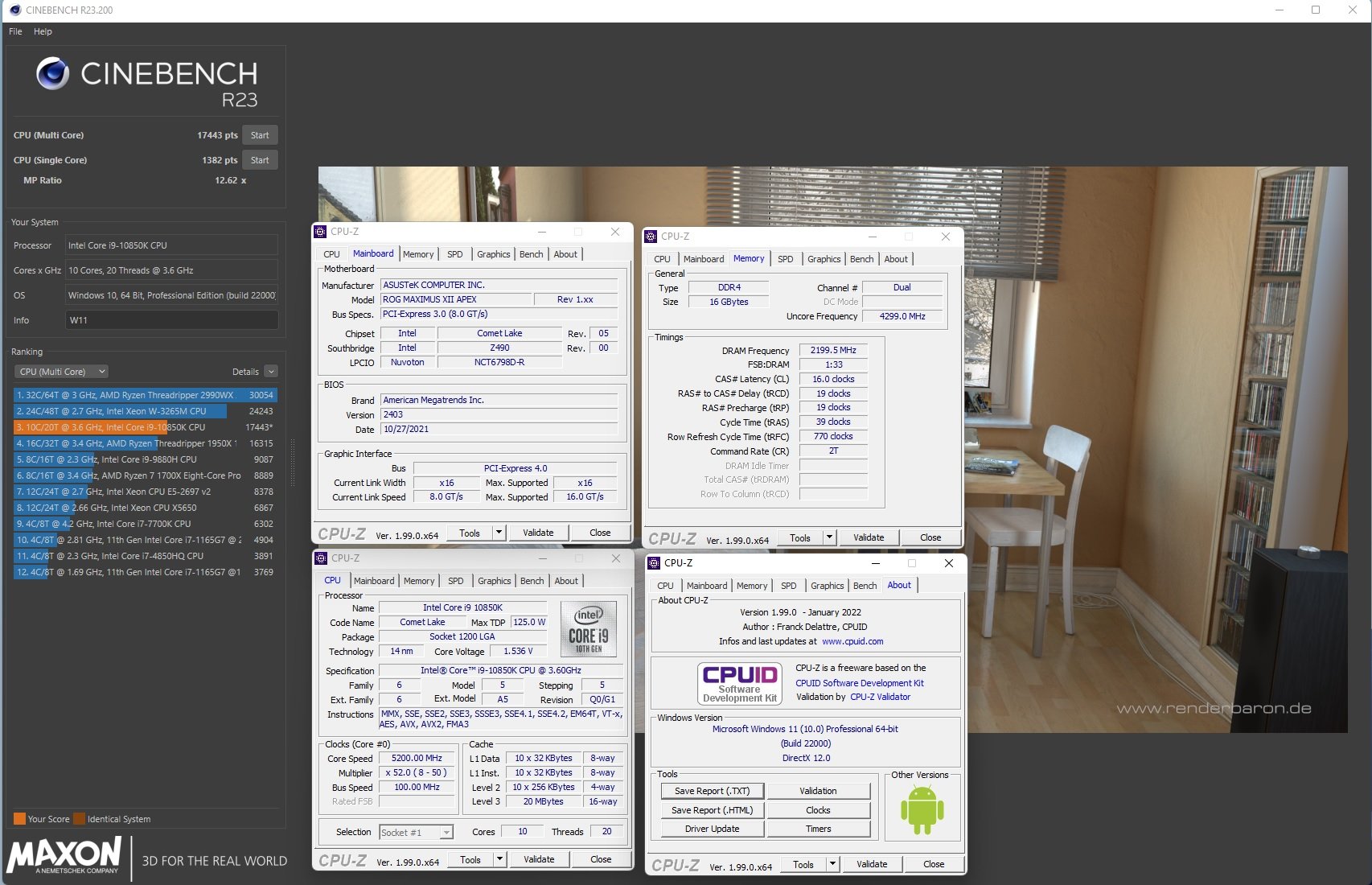Select the Core i9-9880H ranking row
The width and height of the screenshot is (1372, 885).
coord(145,459)
